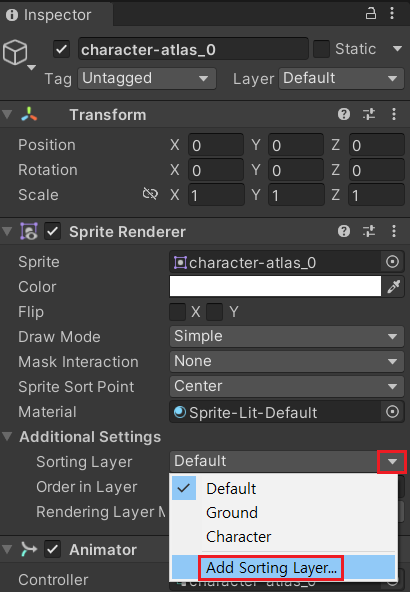Click the Order in Layer label
This screenshot has height=592, width=410.
[x=86, y=487]
